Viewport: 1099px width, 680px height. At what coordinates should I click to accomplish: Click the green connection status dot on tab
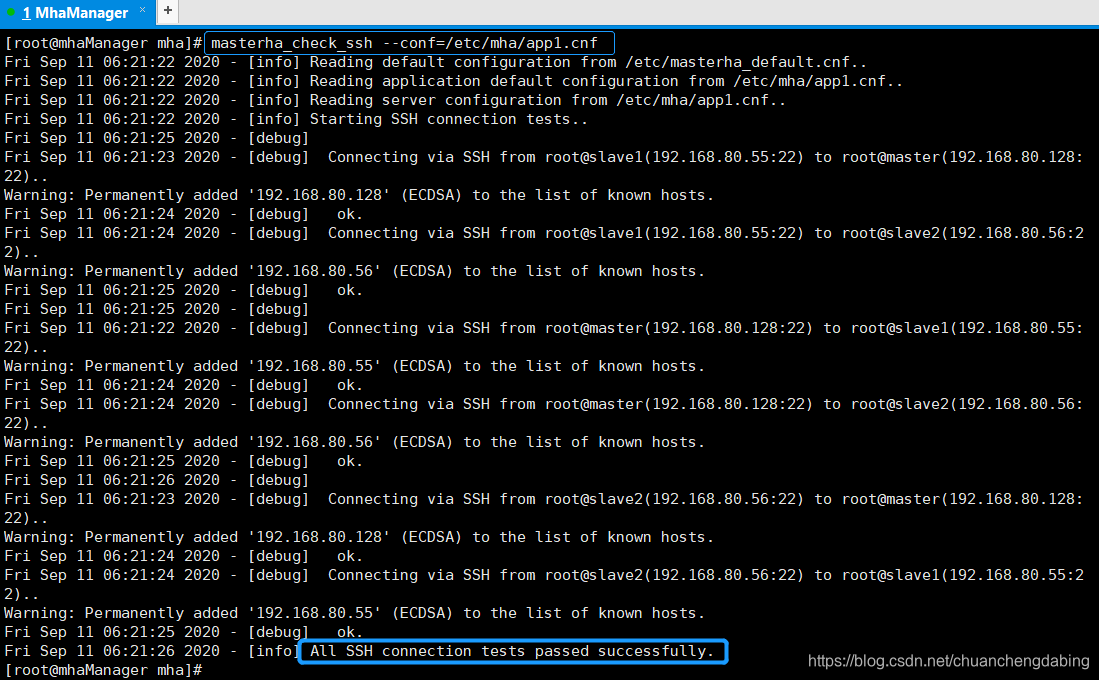click(11, 12)
